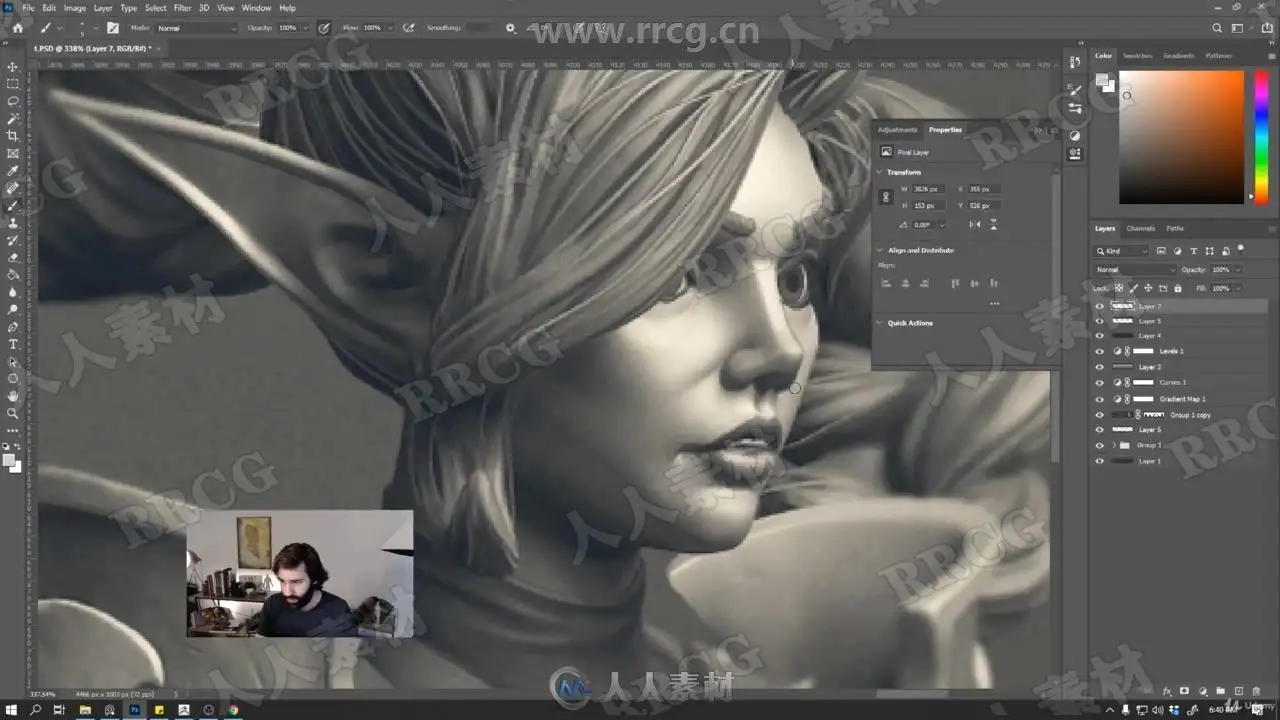Switch to the Adjustments tab
The width and height of the screenshot is (1280, 720).
897,129
